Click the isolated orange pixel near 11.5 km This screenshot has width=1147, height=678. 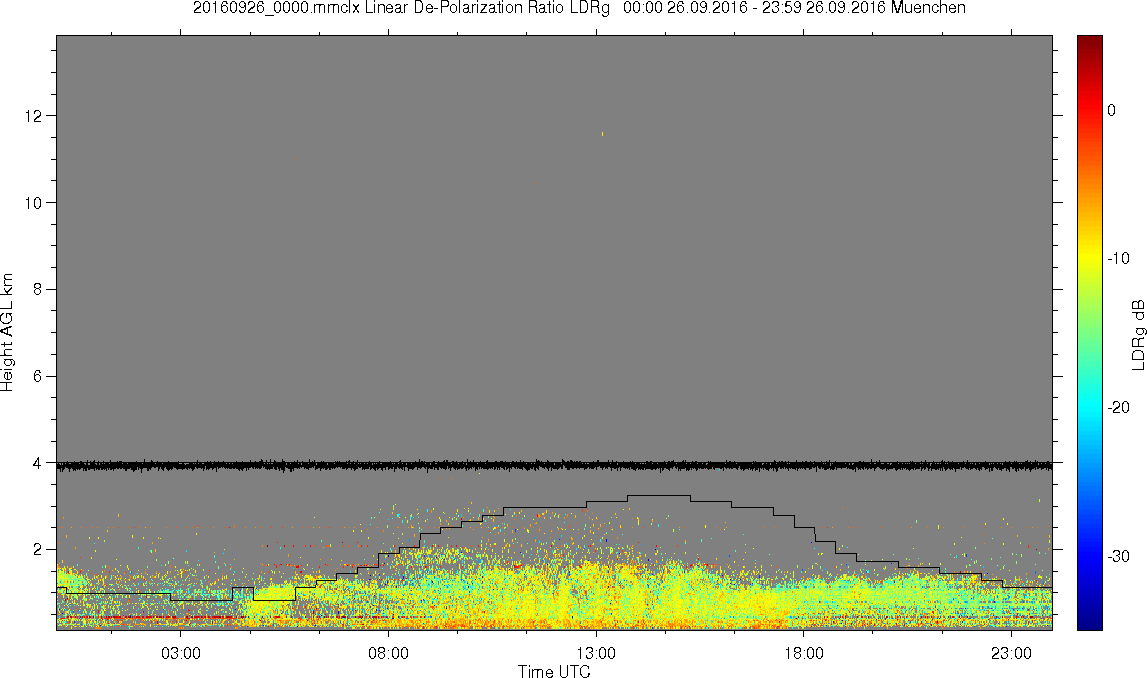[x=603, y=134]
